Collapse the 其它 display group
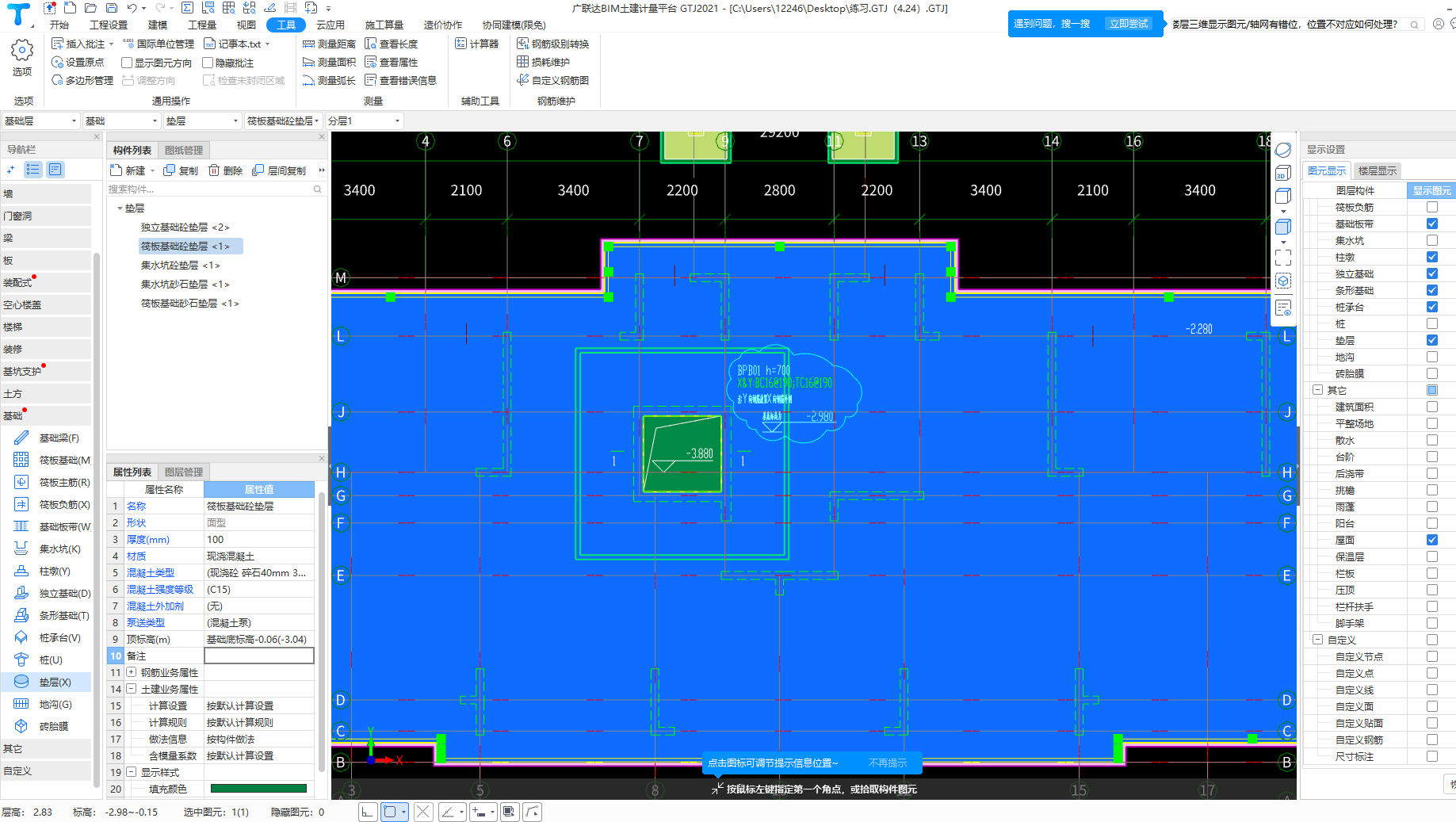Viewport: 1456px width, 822px height. pyautogui.click(x=1317, y=390)
